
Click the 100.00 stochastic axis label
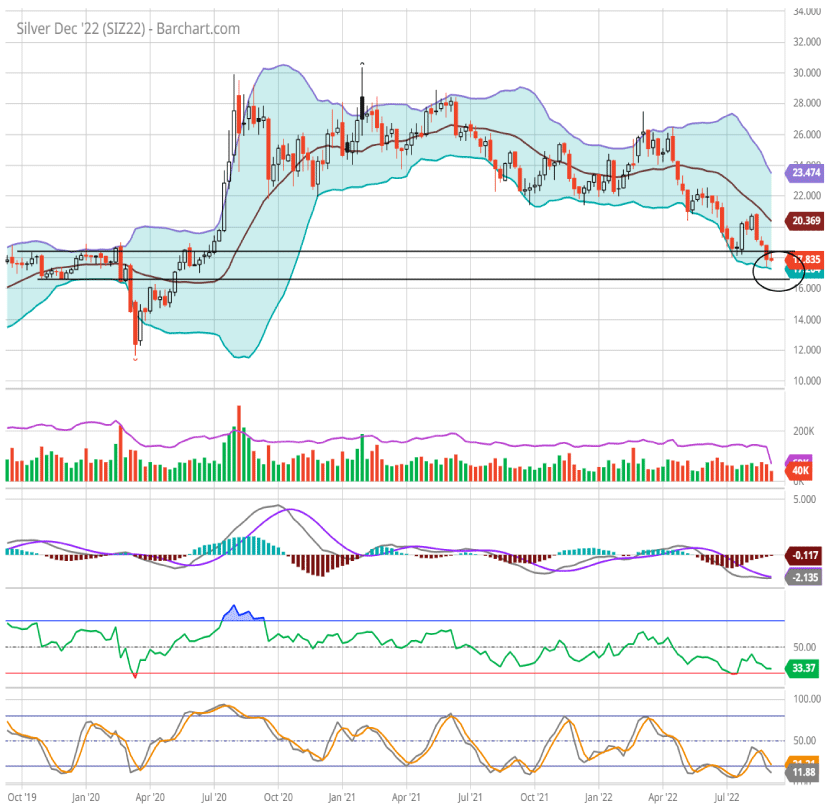coord(805,699)
